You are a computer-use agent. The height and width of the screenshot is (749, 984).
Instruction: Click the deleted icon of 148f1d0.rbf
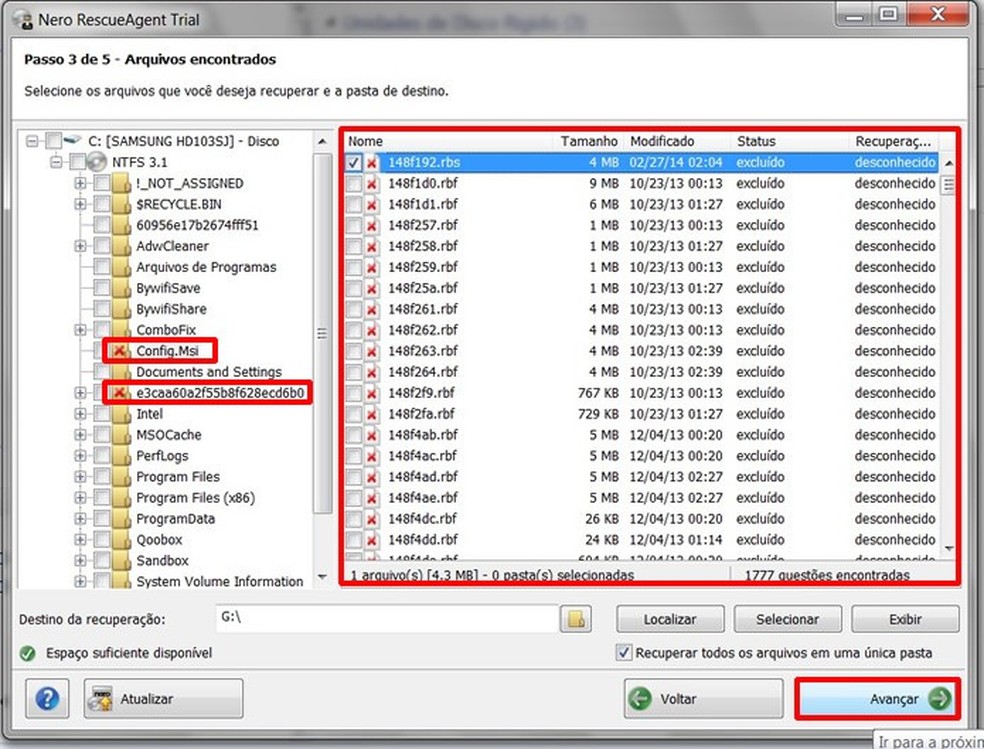(x=372, y=184)
